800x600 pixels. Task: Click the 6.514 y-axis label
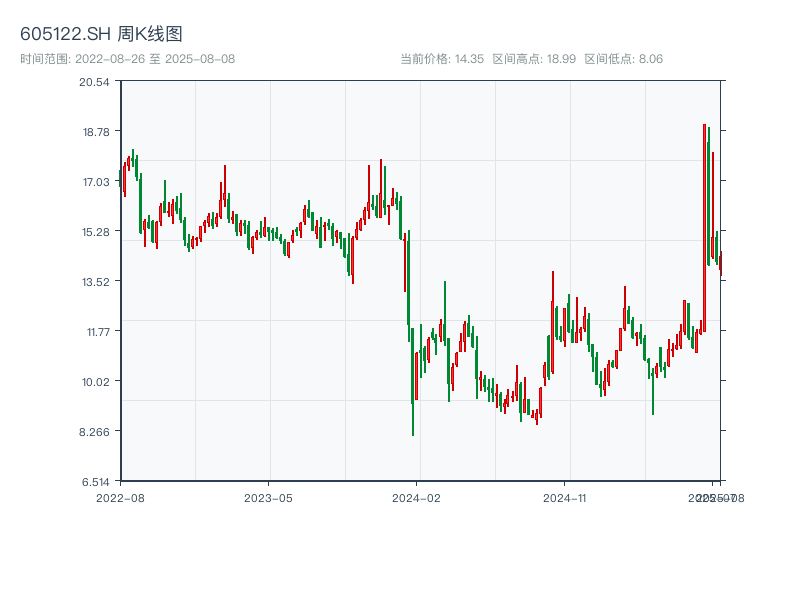(95, 481)
